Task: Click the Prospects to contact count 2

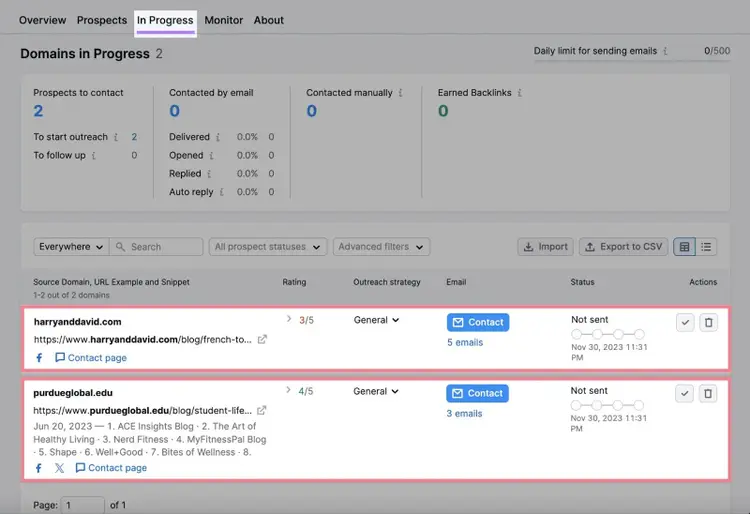Action: (x=38, y=111)
